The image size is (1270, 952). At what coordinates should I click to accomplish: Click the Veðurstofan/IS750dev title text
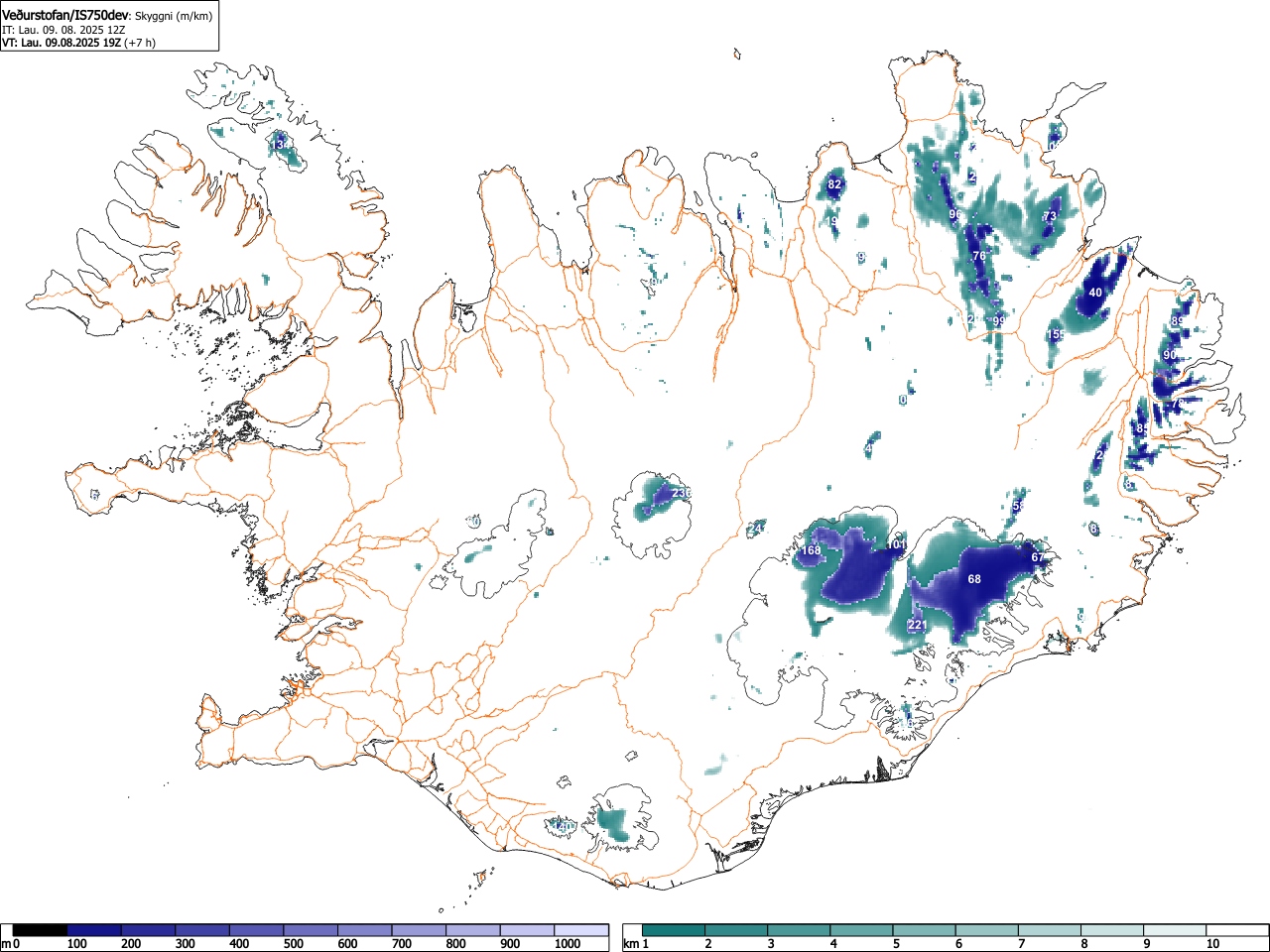click(x=65, y=16)
